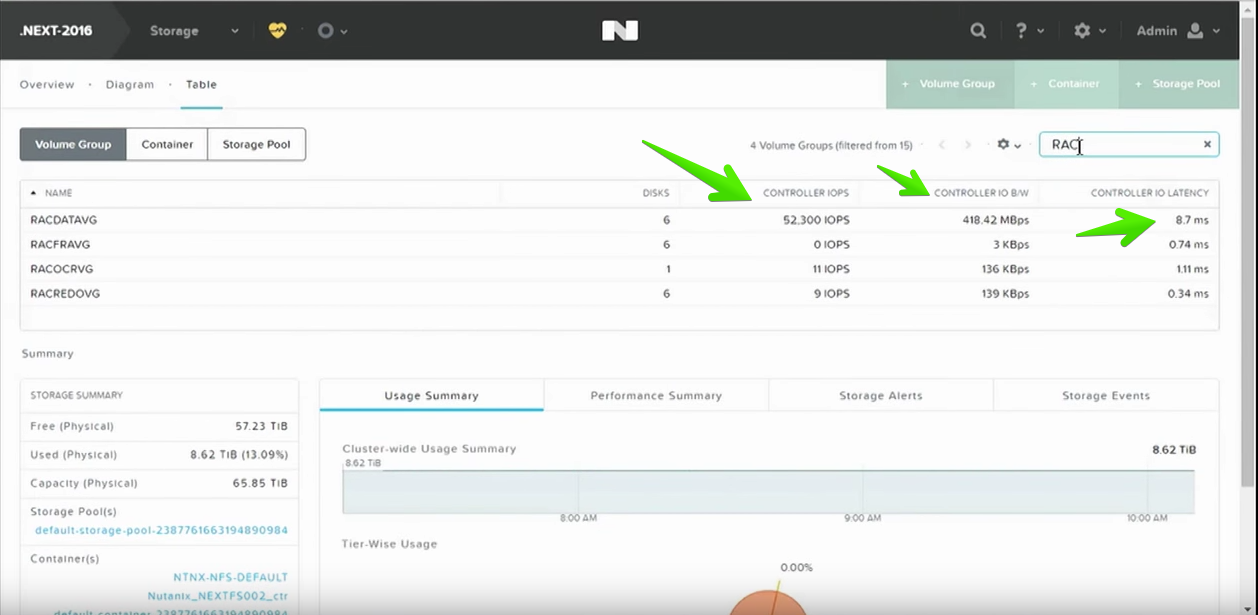The height and width of the screenshot is (615, 1258).
Task: Go to previous page arrow
Action: [942, 145]
